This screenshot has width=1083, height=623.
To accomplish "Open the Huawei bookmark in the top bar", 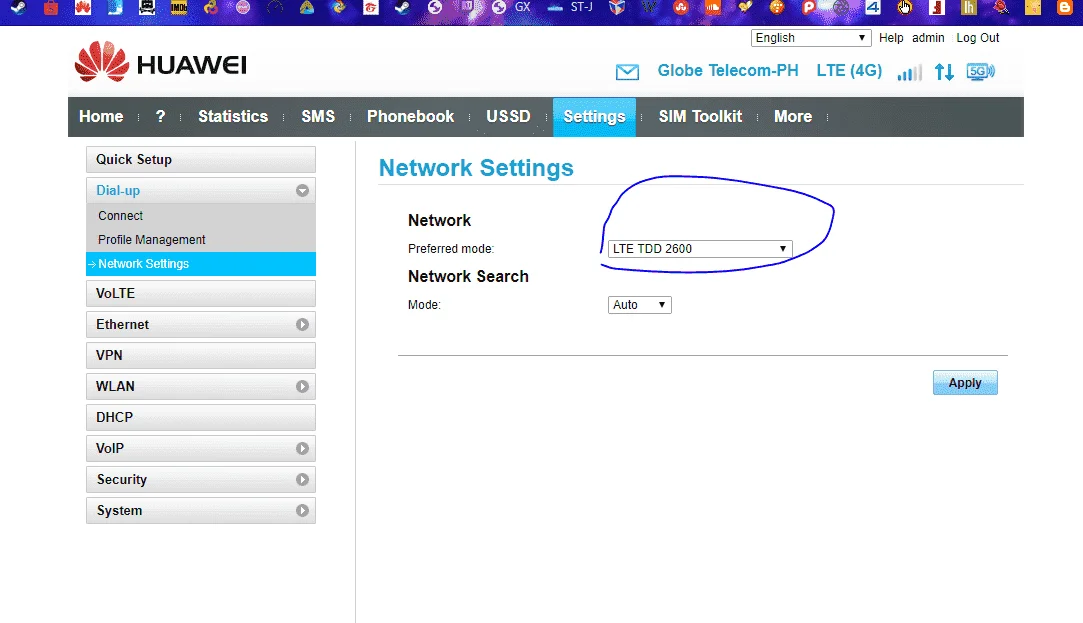I will click(x=83, y=8).
